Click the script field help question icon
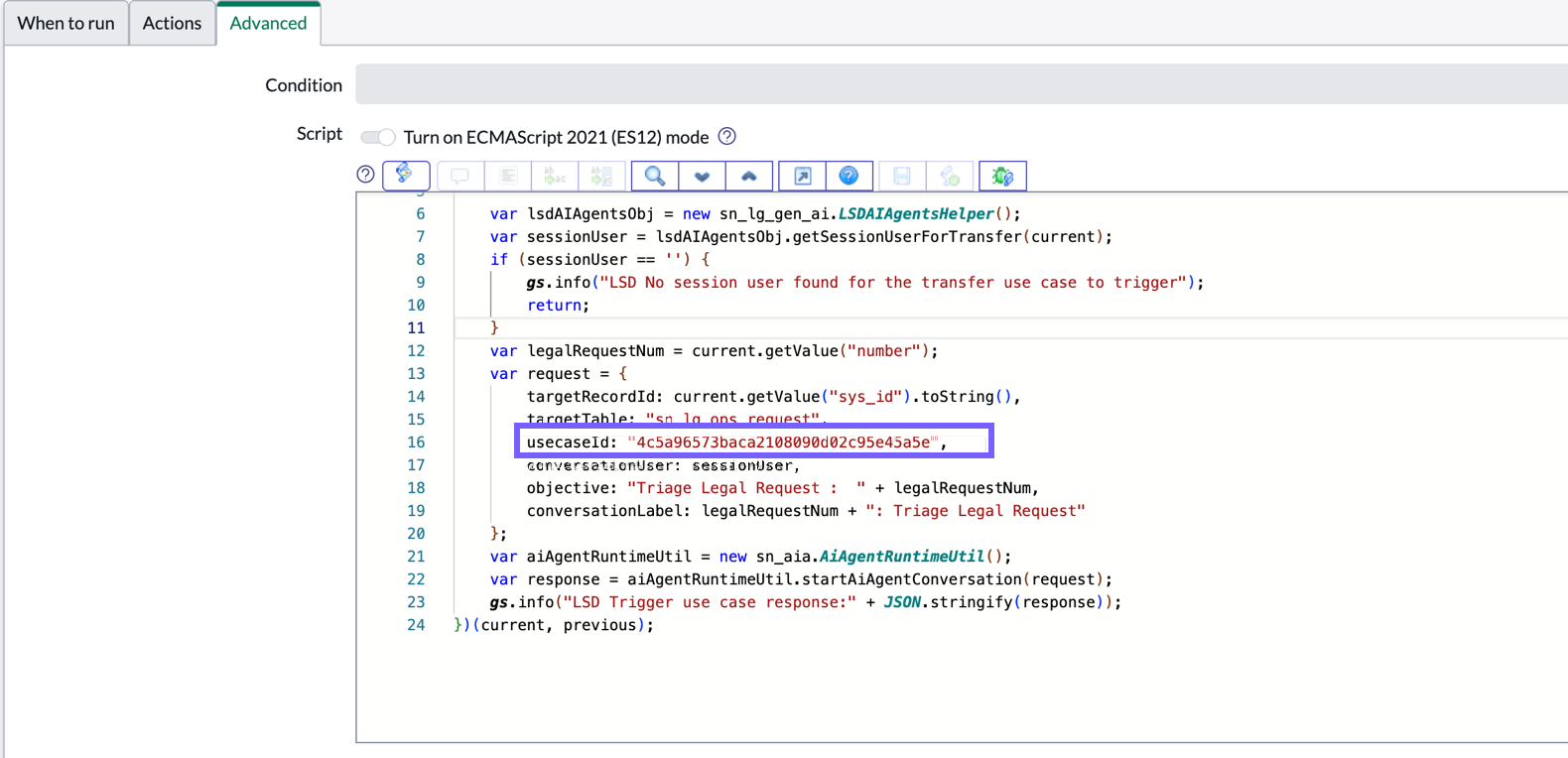Viewport: 1568px width, 758px height. [365, 175]
